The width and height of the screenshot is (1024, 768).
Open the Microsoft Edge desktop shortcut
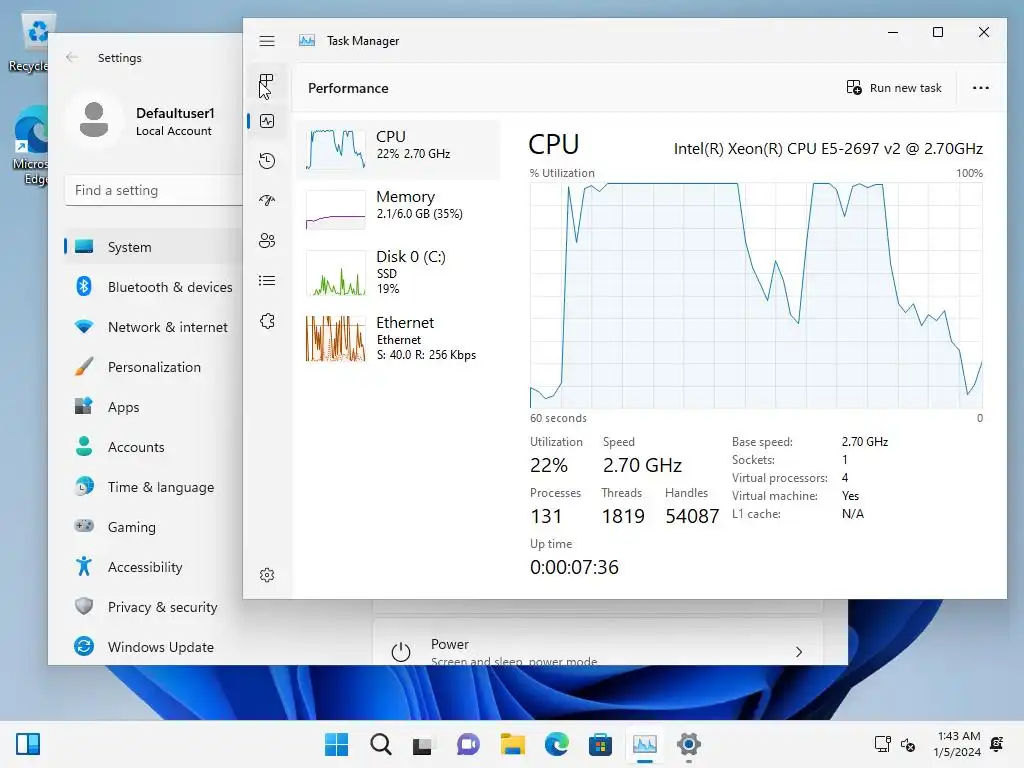(31, 147)
